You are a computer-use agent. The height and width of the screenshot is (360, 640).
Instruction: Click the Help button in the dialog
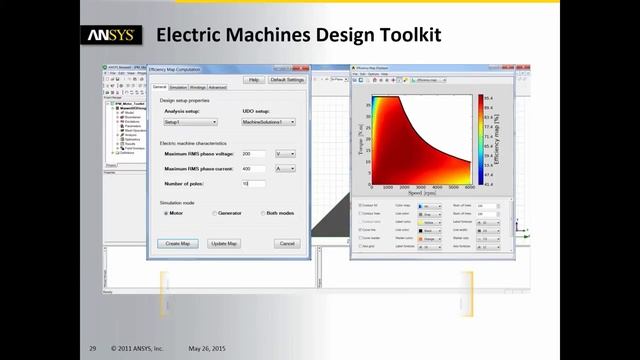tap(254, 80)
